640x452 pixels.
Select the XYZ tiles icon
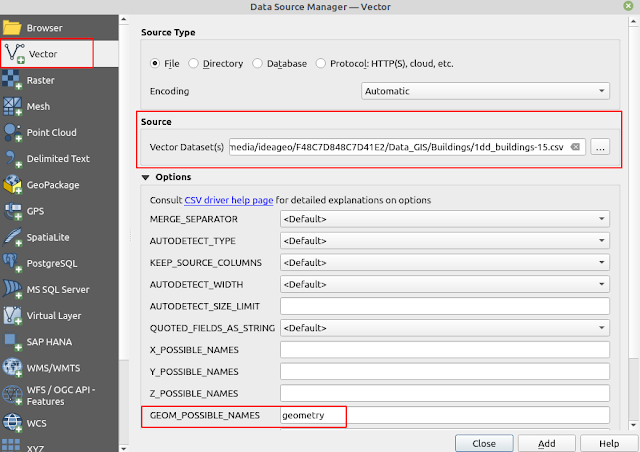point(12,446)
